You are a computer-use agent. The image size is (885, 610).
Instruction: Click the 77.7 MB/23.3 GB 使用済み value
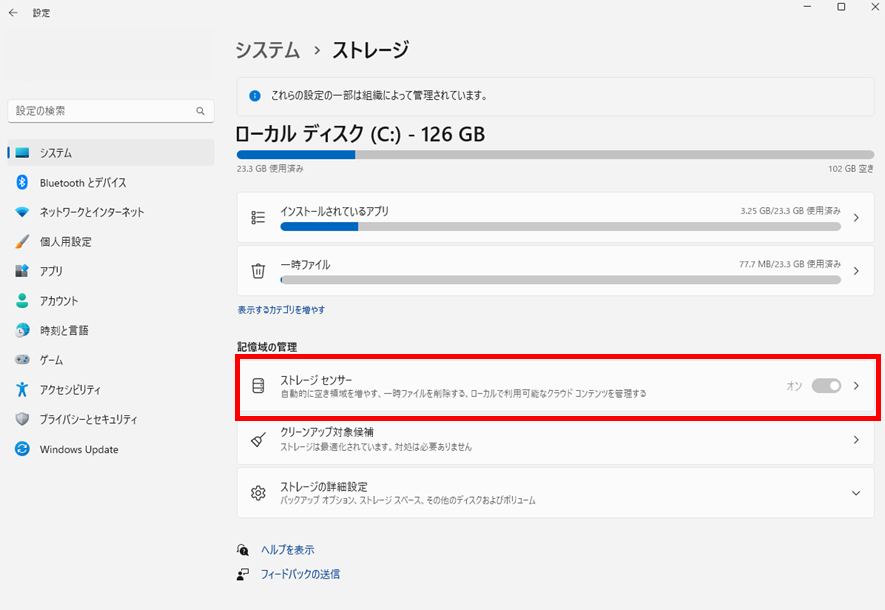pyautogui.click(x=790, y=264)
